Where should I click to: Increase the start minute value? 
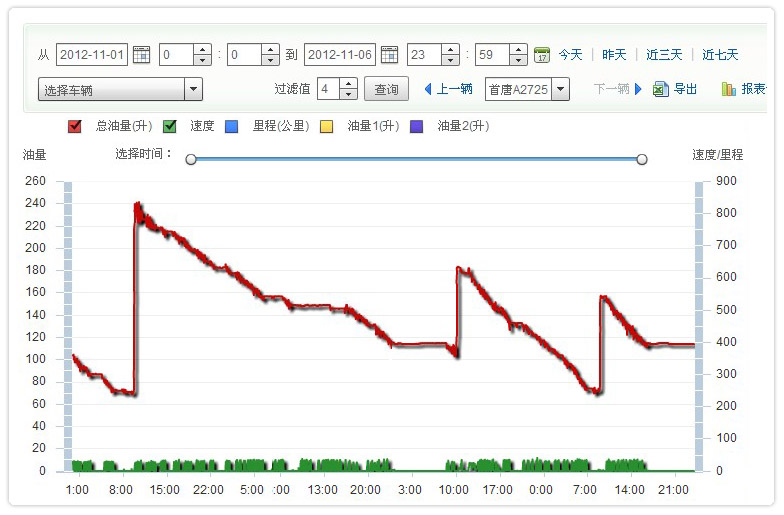270,50
